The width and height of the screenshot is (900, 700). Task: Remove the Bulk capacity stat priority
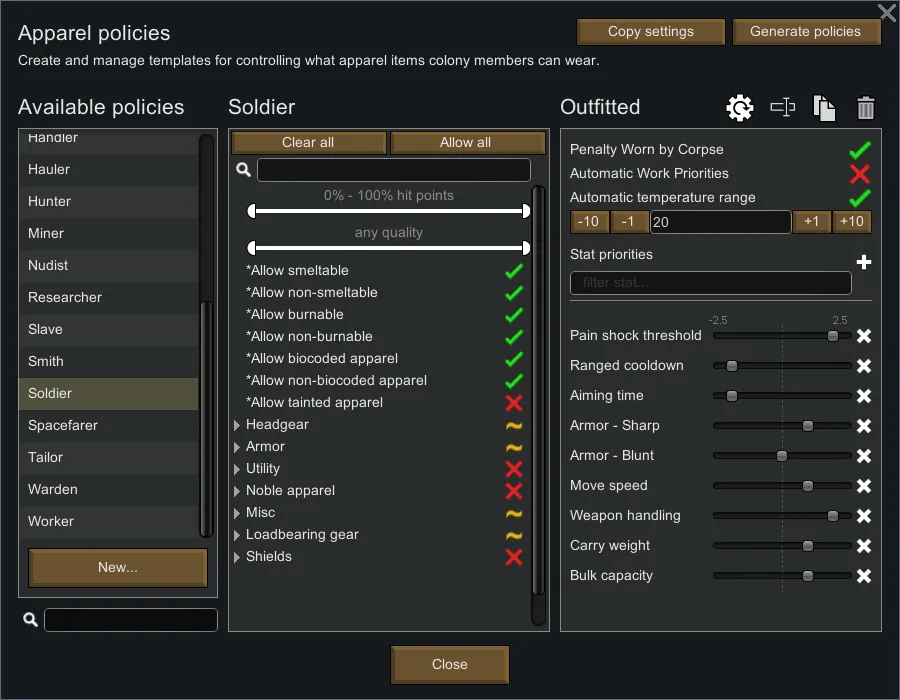coord(864,576)
